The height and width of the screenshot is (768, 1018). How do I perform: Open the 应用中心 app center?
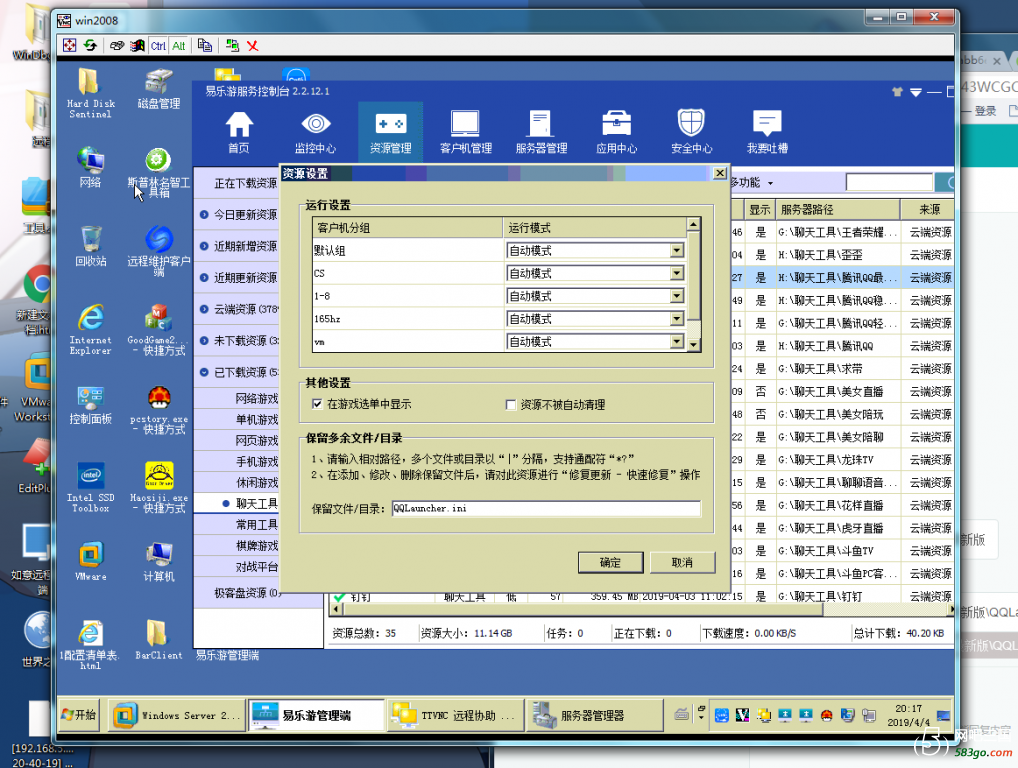tap(617, 132)
